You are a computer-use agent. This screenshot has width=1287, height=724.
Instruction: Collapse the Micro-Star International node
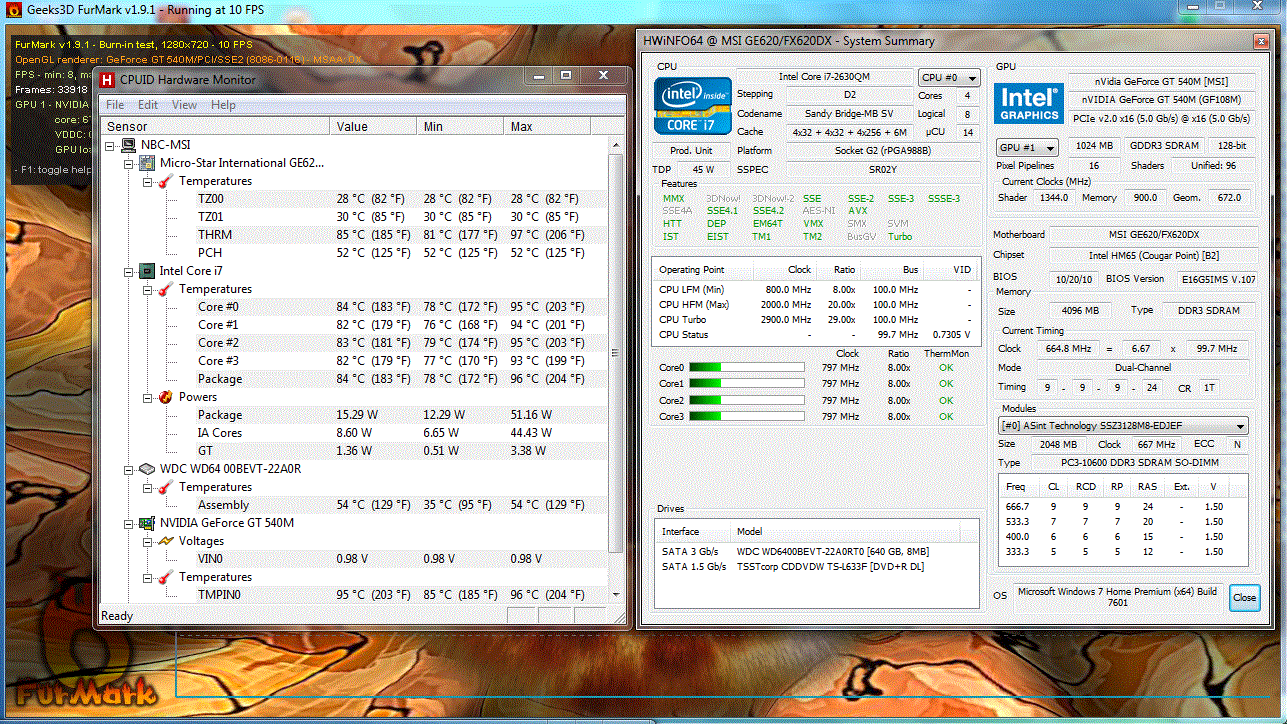pos(129,163)
